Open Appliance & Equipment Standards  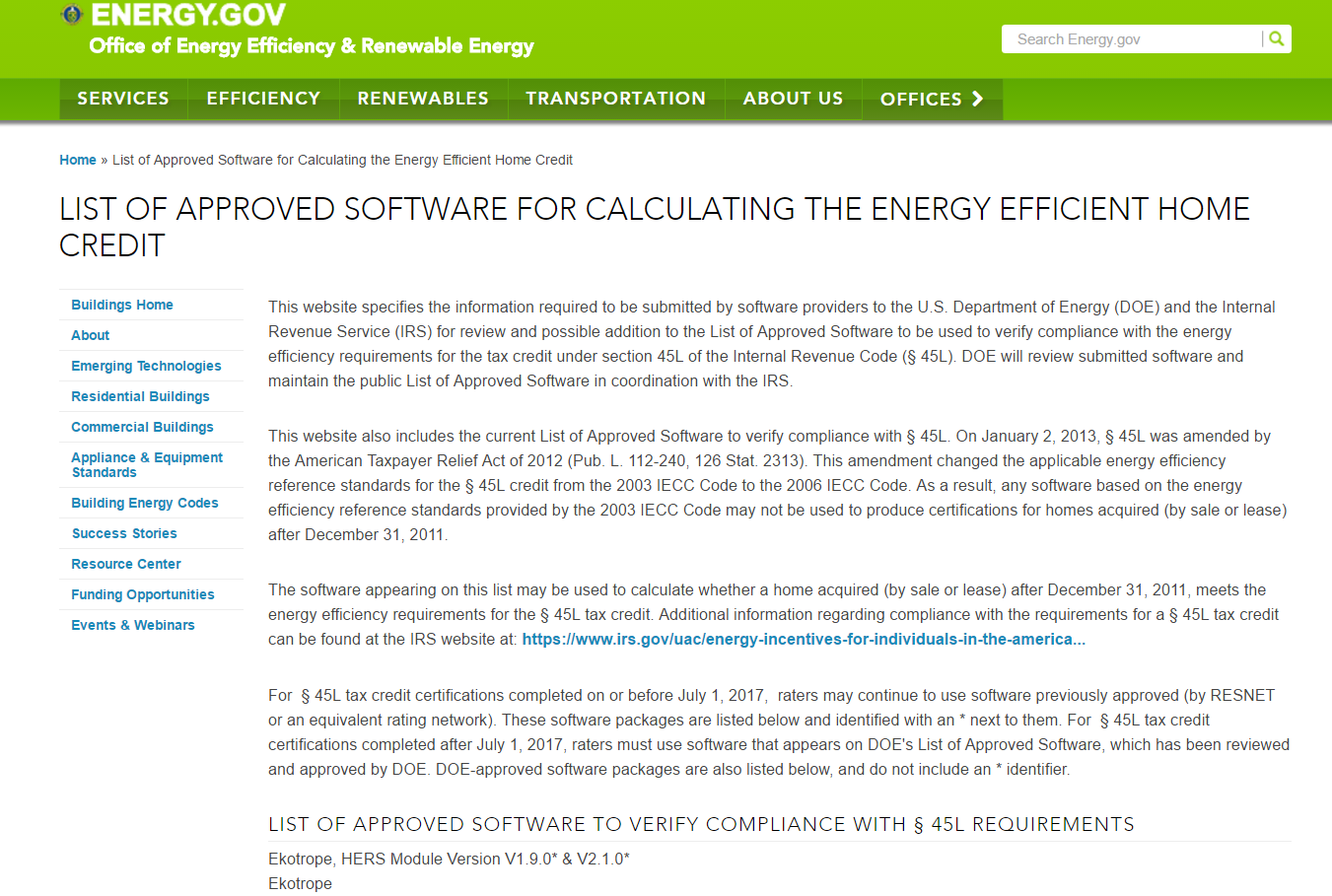(x=146, y=464)
